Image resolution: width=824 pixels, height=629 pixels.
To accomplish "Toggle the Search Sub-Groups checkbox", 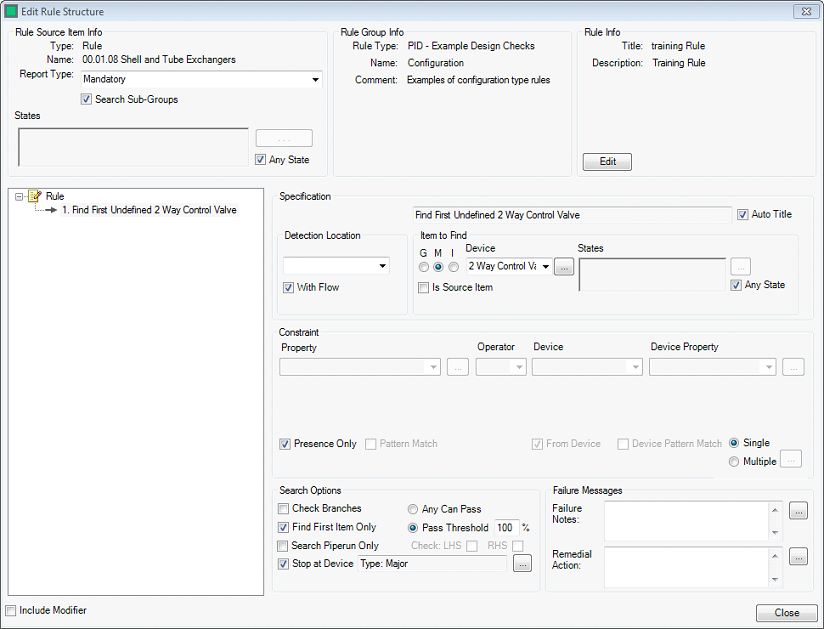I will click(87, 99).
